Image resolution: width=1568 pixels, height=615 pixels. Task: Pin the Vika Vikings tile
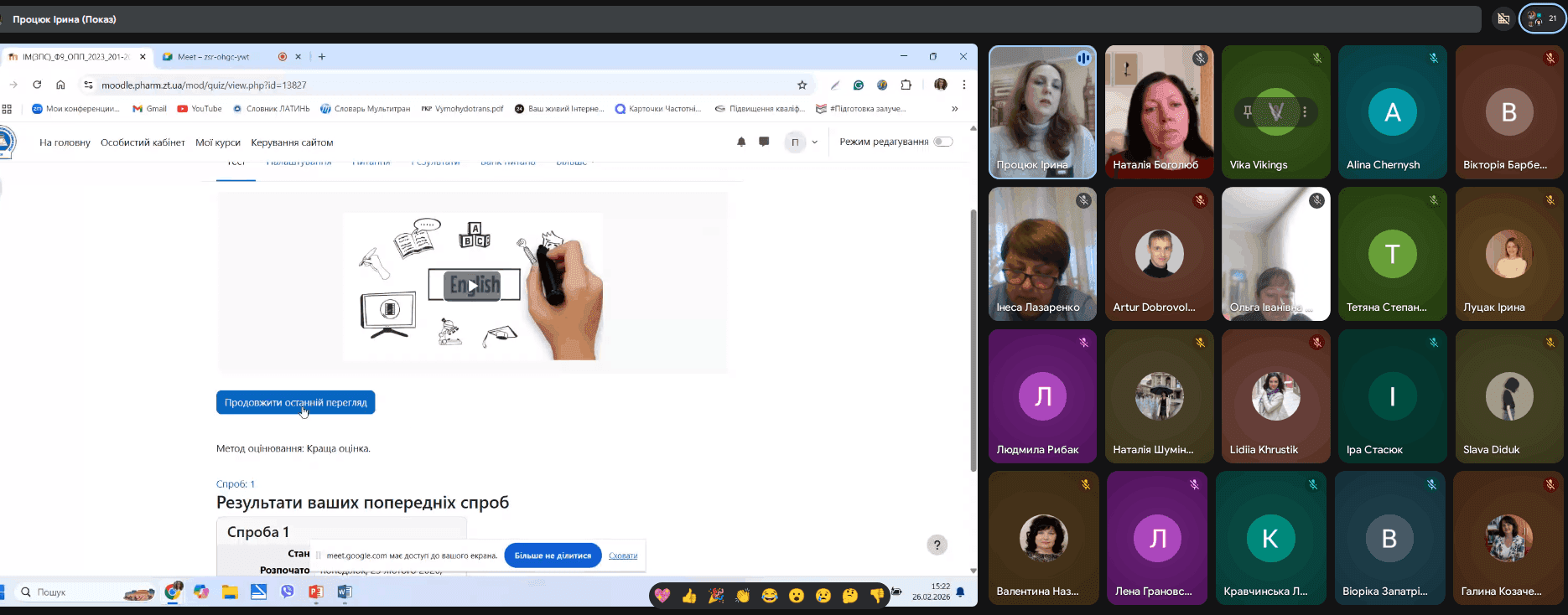point(1248,111)
